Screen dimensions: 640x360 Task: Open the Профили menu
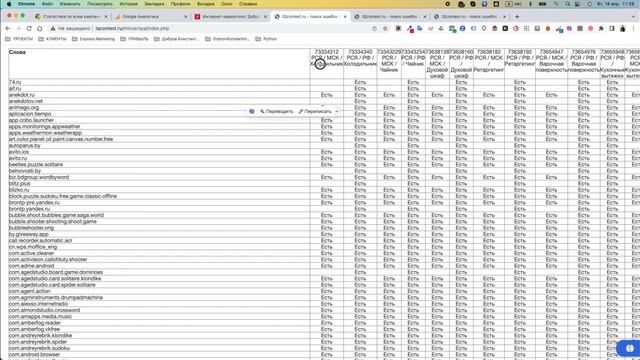pos(180,4)
